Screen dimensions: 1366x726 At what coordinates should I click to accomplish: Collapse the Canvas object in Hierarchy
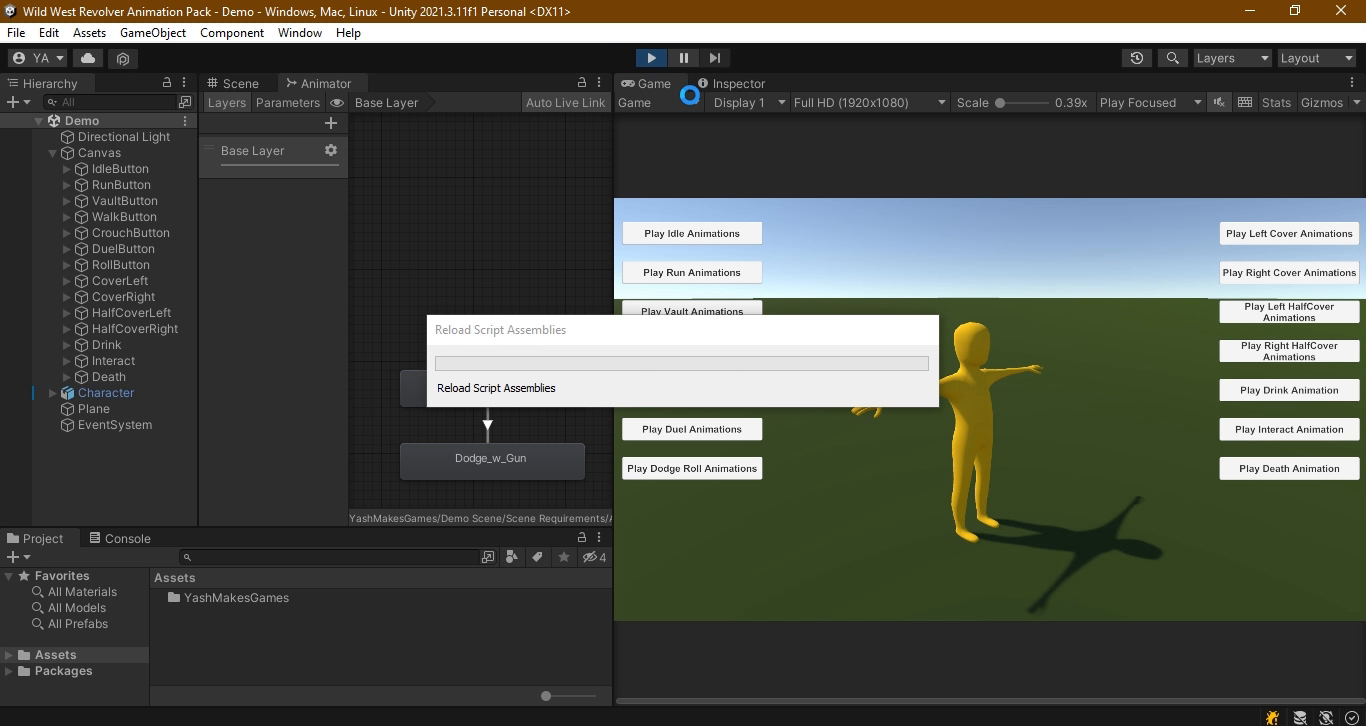(53, 153)
